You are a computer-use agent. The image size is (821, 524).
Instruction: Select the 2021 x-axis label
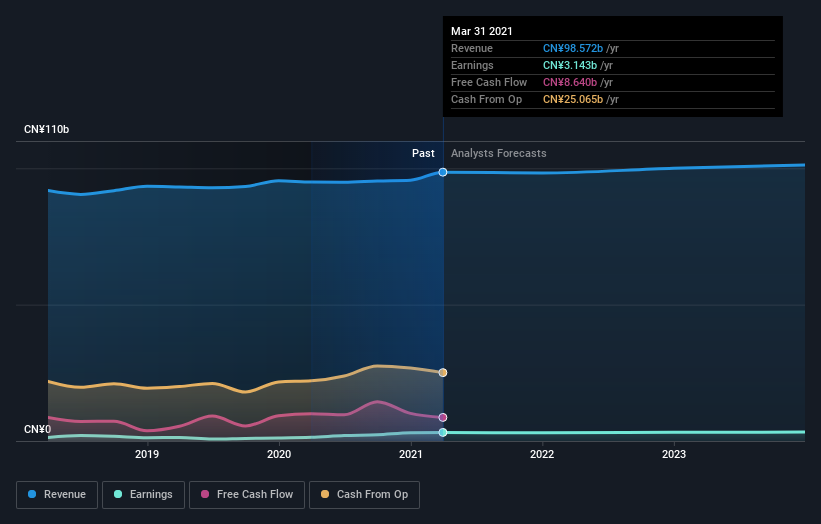pyautogui.click(x=410, y=454)
